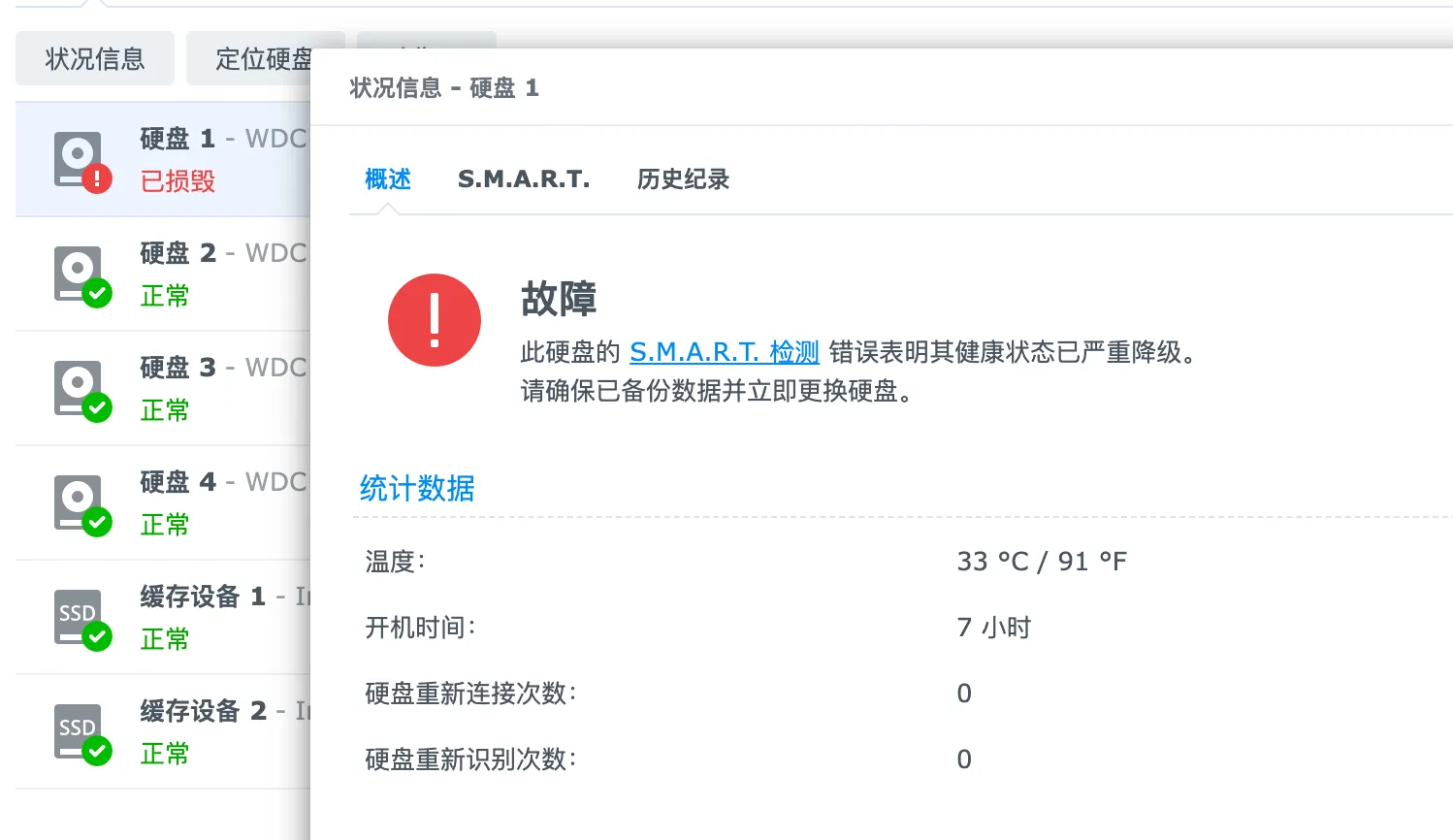1453x840 pixels.
Task: Switch to the S.M.A.R.T. tab
Action: [x=523, y=179]
